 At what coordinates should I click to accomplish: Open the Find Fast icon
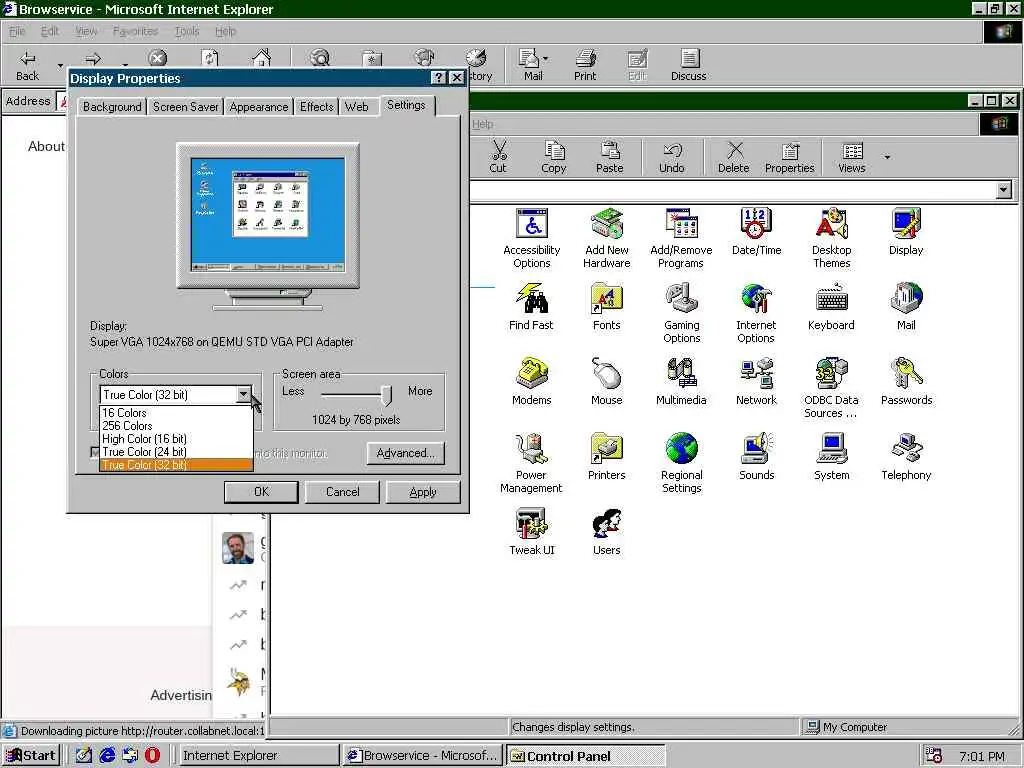tap(531, 306)
